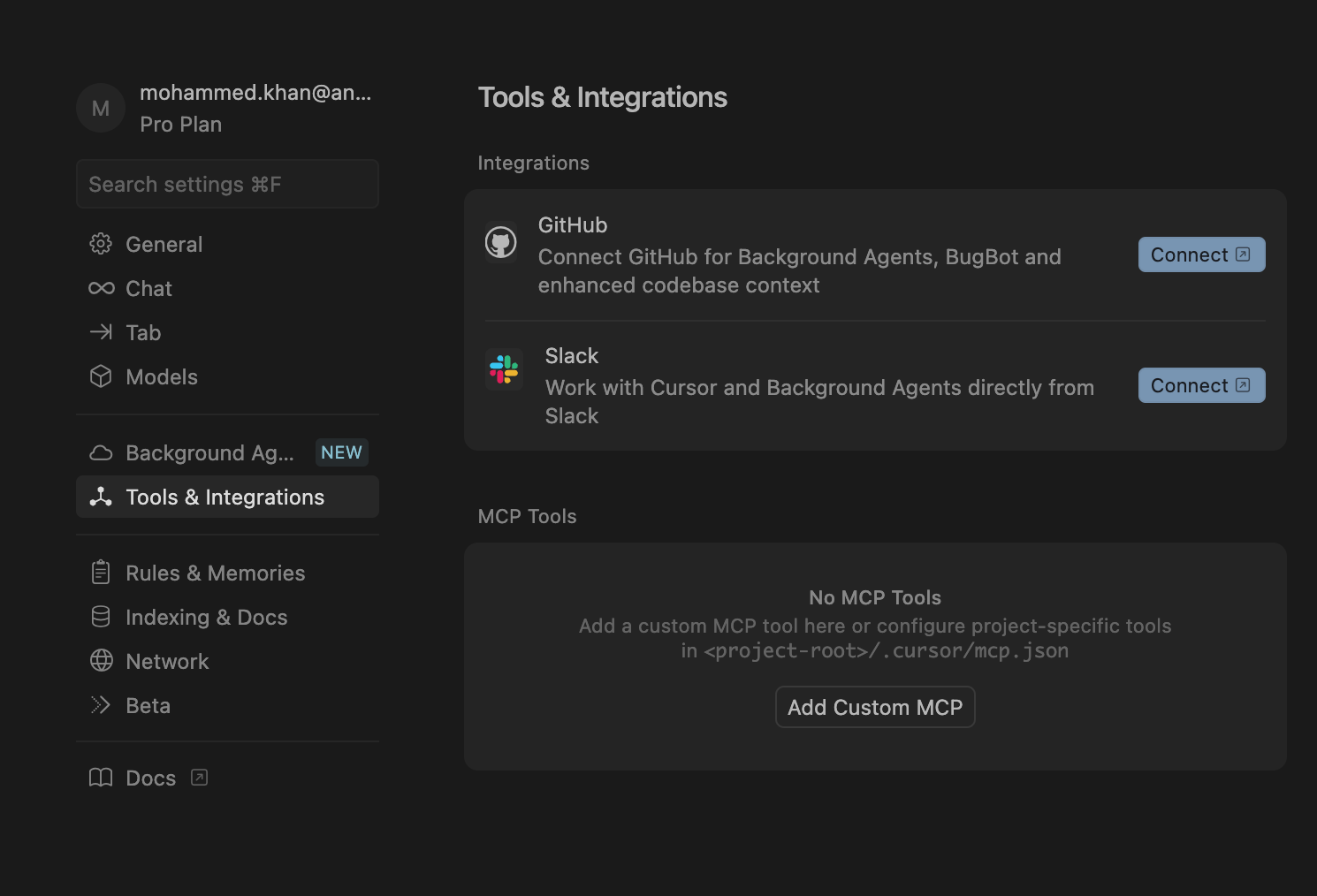Open the external Docs link
Image resolution: width=1317 pixels, height=896 pixels.
151,778
